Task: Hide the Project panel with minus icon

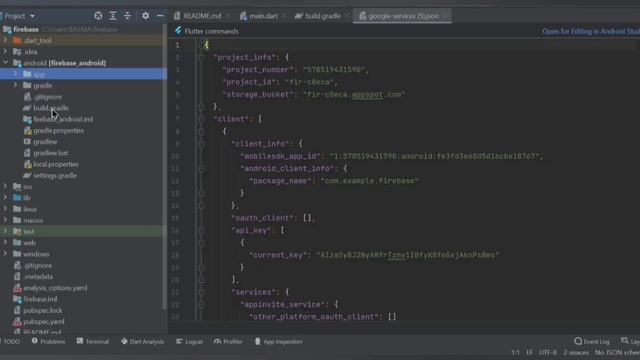Action: 160,16
